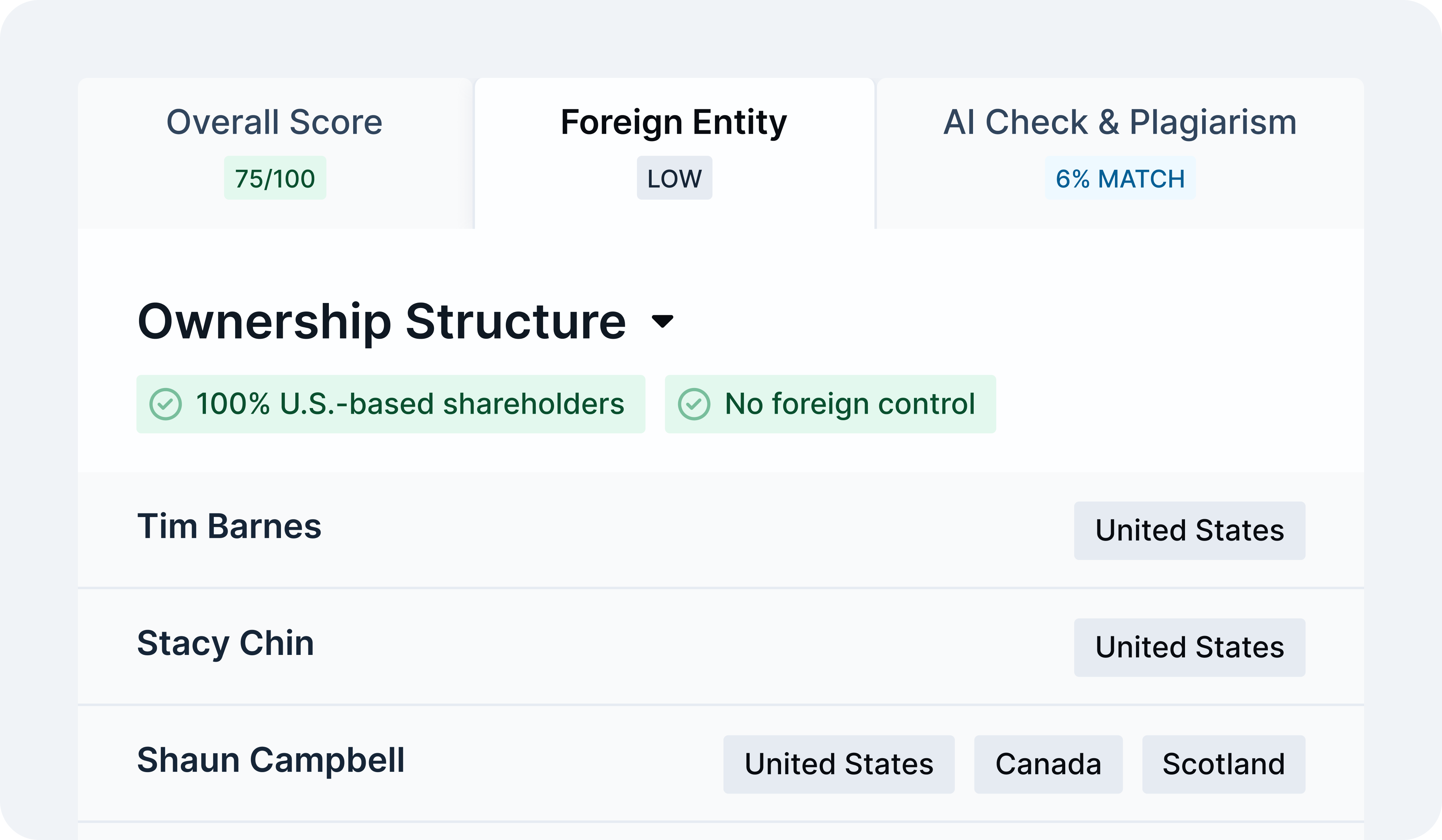Click Shaun Campbell's United States tag
This screenshot has width=1442, height=840.
click(x=838, y=765)
